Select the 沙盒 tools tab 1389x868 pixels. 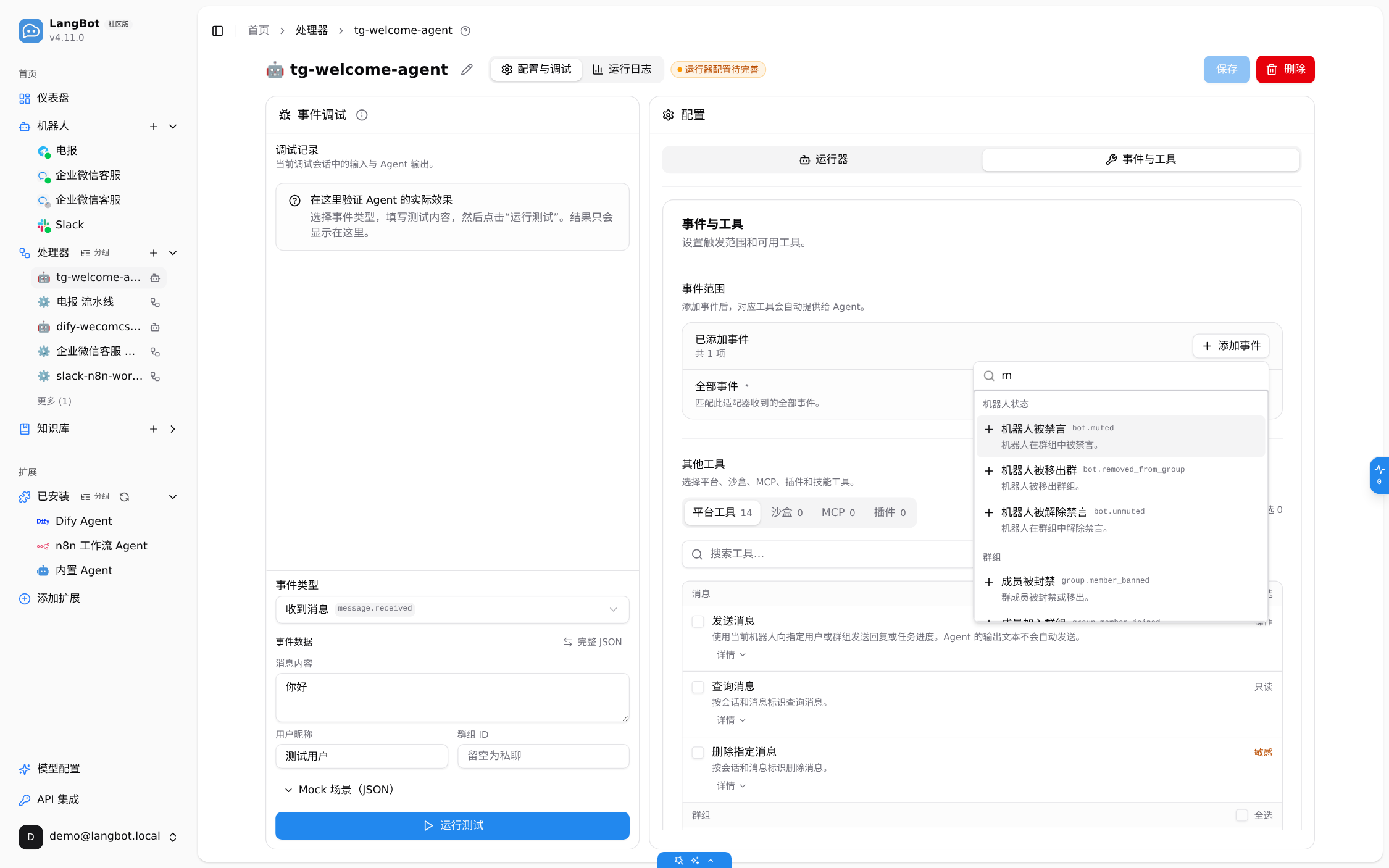tap(786, 512)
